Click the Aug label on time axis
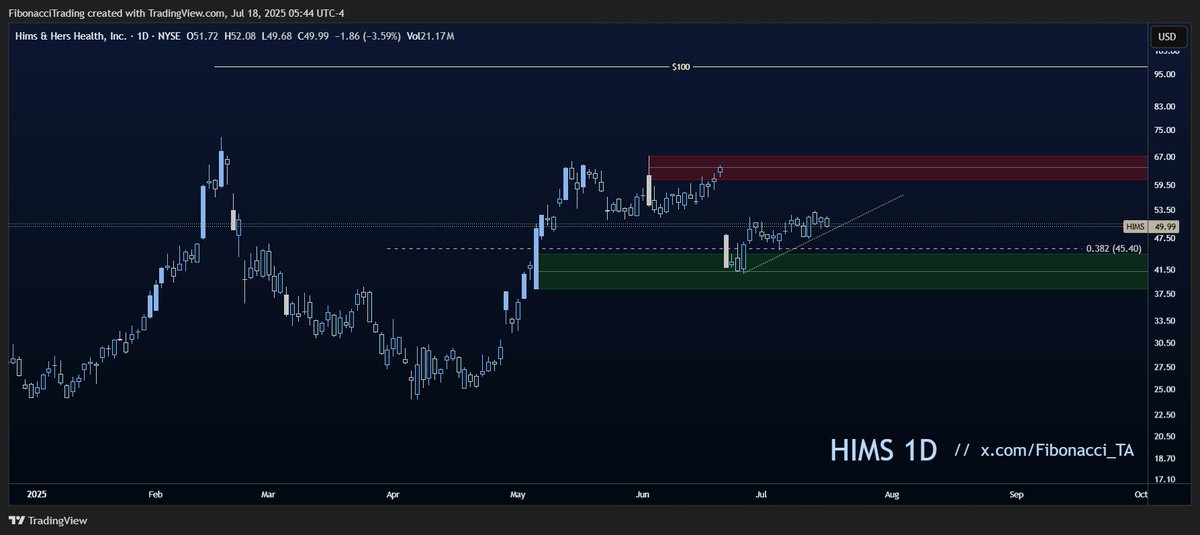 coord(893,494)
